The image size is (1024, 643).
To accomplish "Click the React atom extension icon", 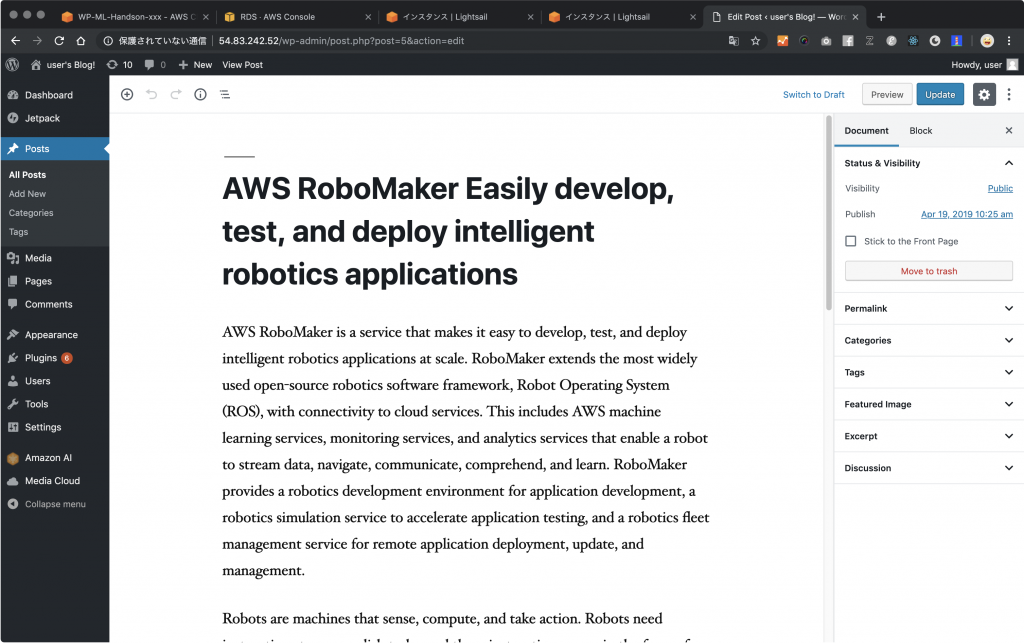I will (x=913, y=40).
